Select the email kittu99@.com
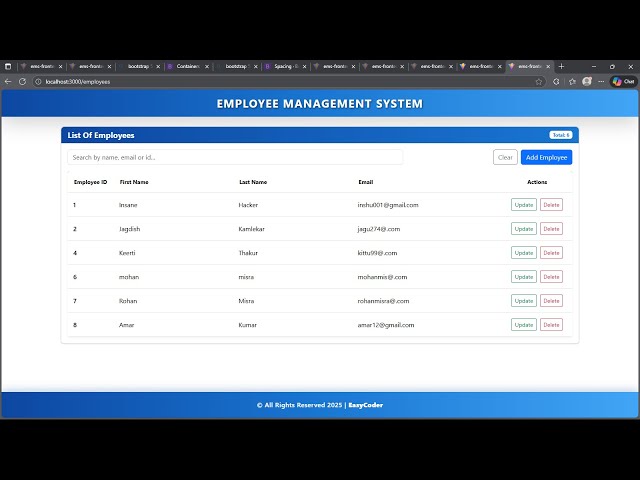Image resolution: width=640 pixels, height=480 pixels. (x=377, y=253)
